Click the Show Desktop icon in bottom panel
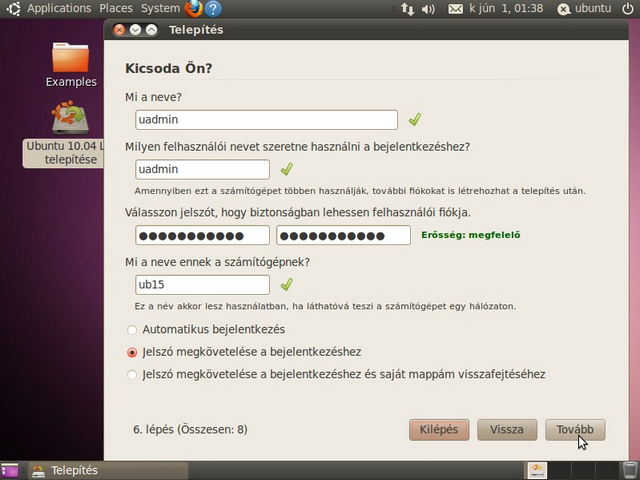Screen dimensions: 640x480 coord(10,470)
